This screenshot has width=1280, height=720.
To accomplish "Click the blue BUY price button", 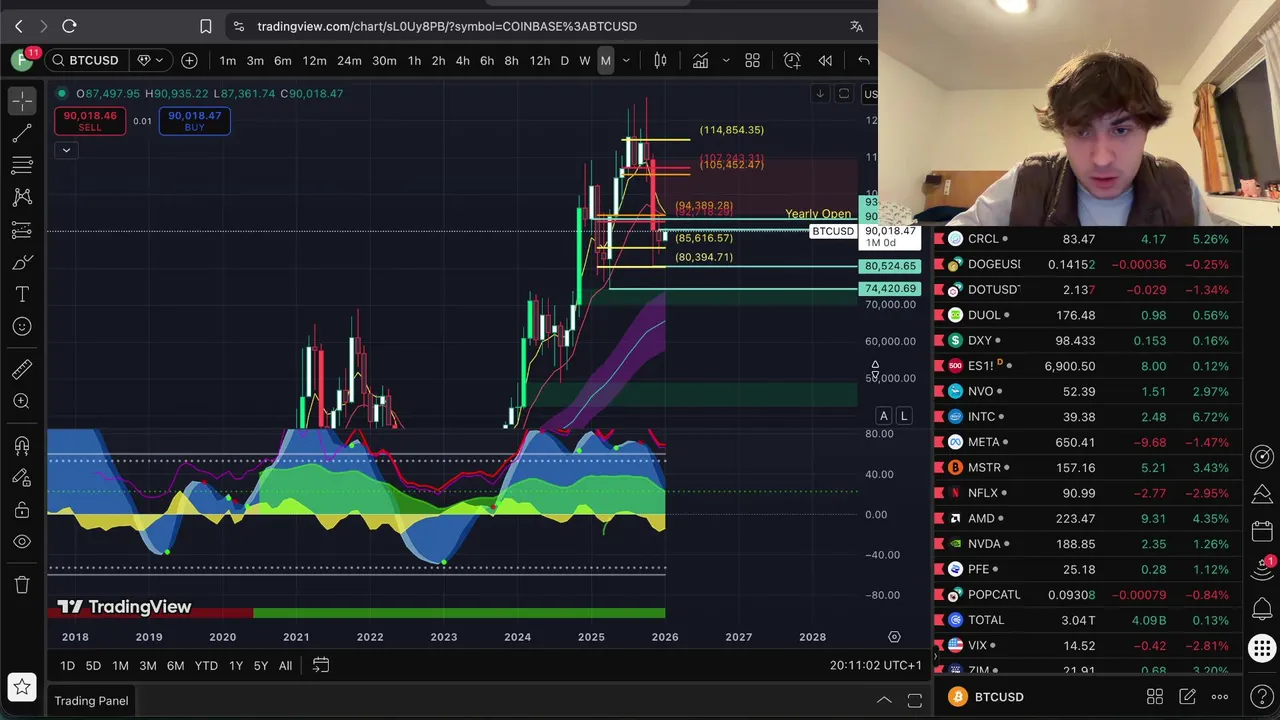I will click(x=194, y=121).
